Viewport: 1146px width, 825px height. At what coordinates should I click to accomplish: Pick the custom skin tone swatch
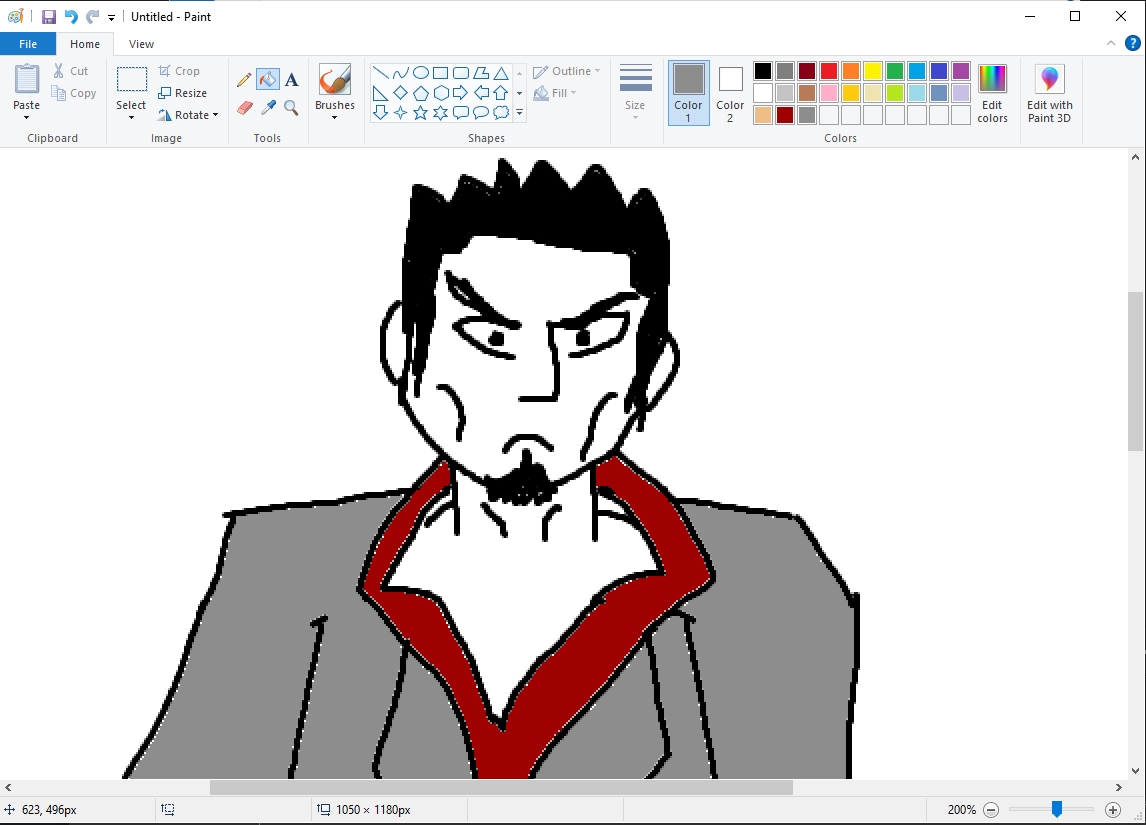[763, 115]
